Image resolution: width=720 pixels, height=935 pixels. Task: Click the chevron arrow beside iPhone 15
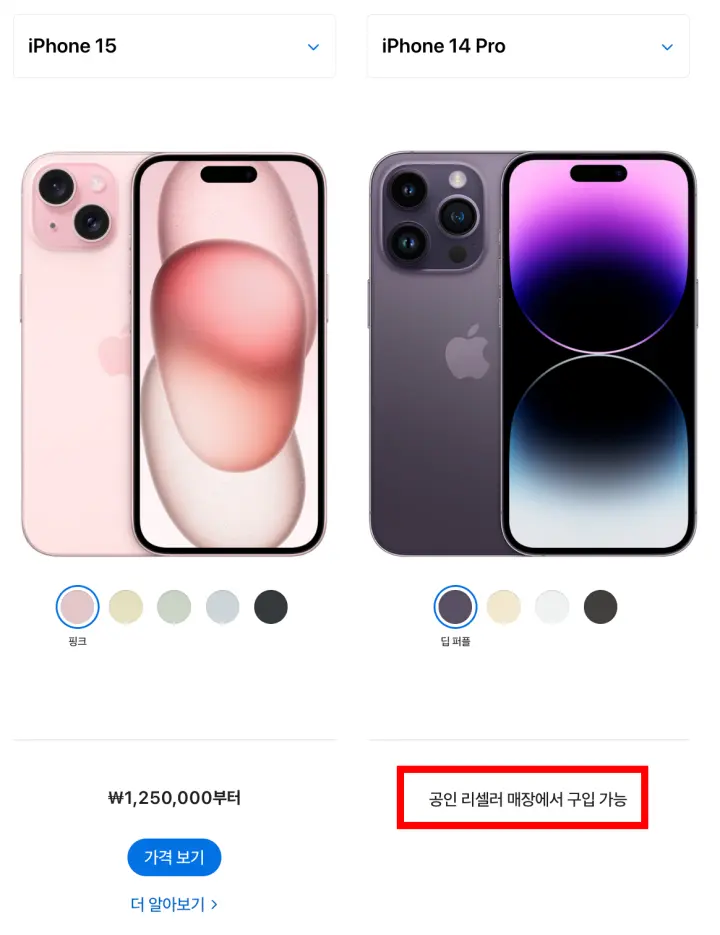[x=313, y=47]
